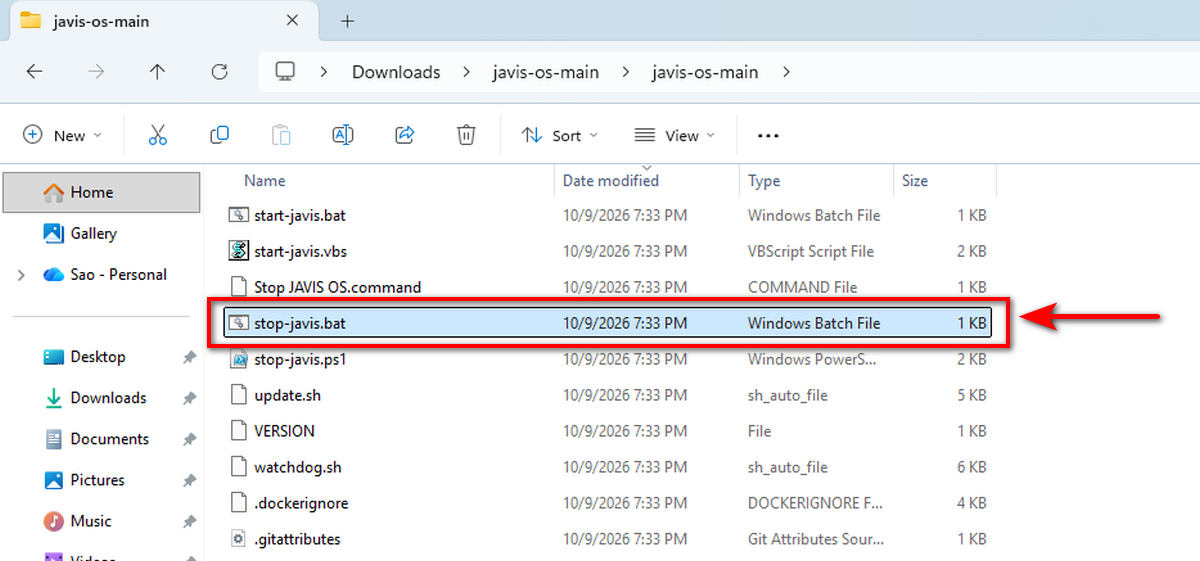This screenshot has width=1200, height=561.
Task: Click pin icon next to Pictures
Action: [189, 480]
